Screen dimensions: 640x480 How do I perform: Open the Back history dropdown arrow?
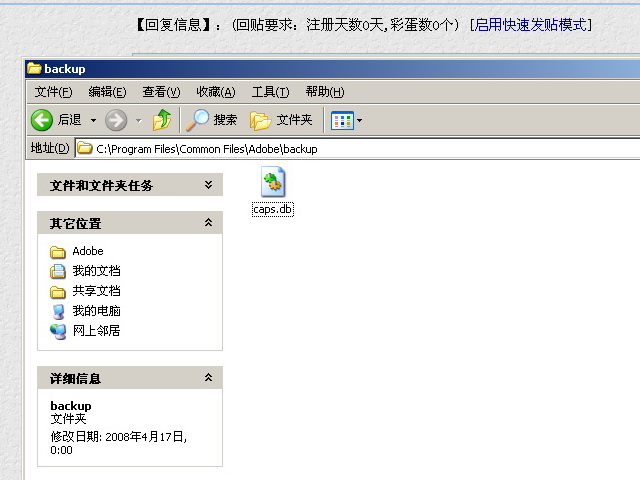point(93,120)
